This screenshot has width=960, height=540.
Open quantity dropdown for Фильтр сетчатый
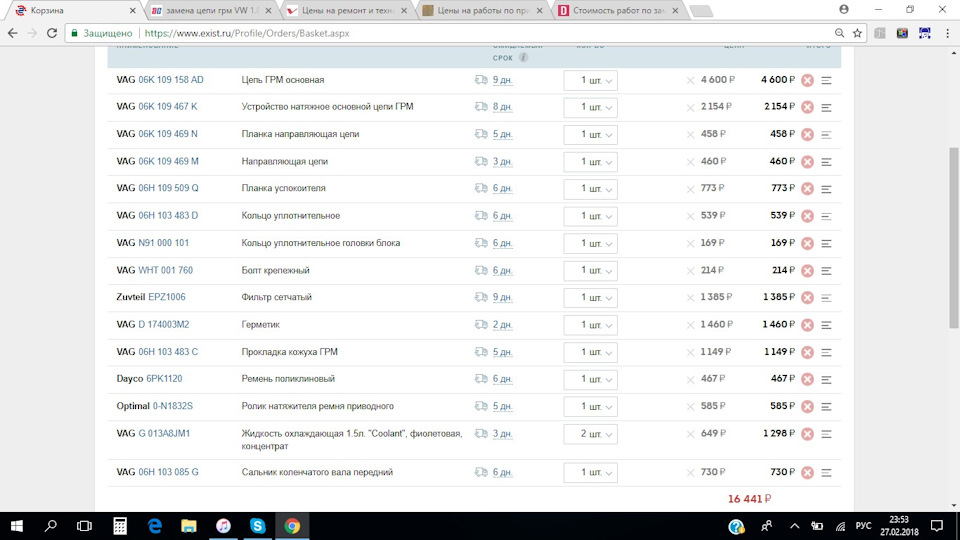pos(590,298)
